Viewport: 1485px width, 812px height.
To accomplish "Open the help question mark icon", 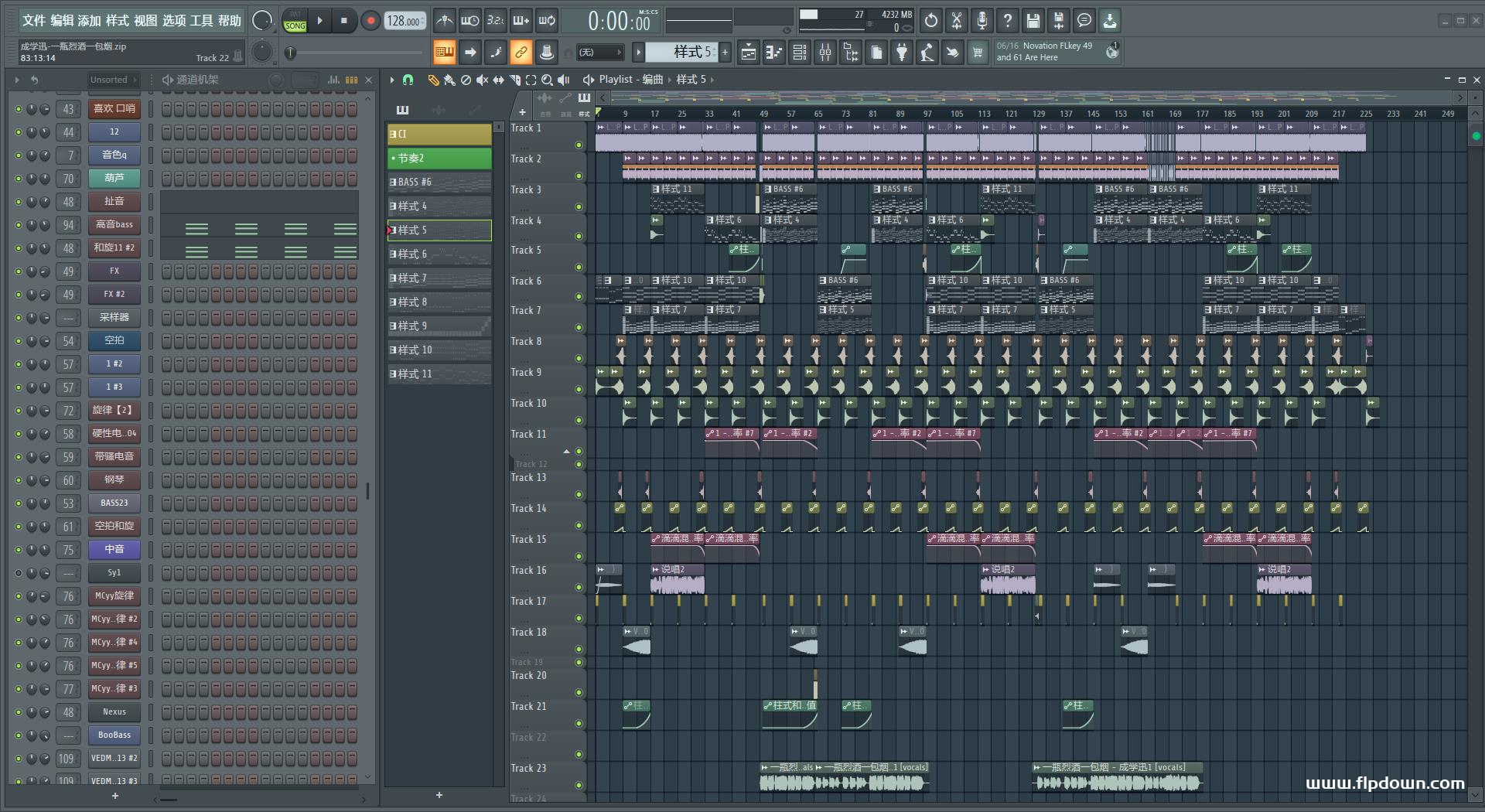I will 1008,21.
